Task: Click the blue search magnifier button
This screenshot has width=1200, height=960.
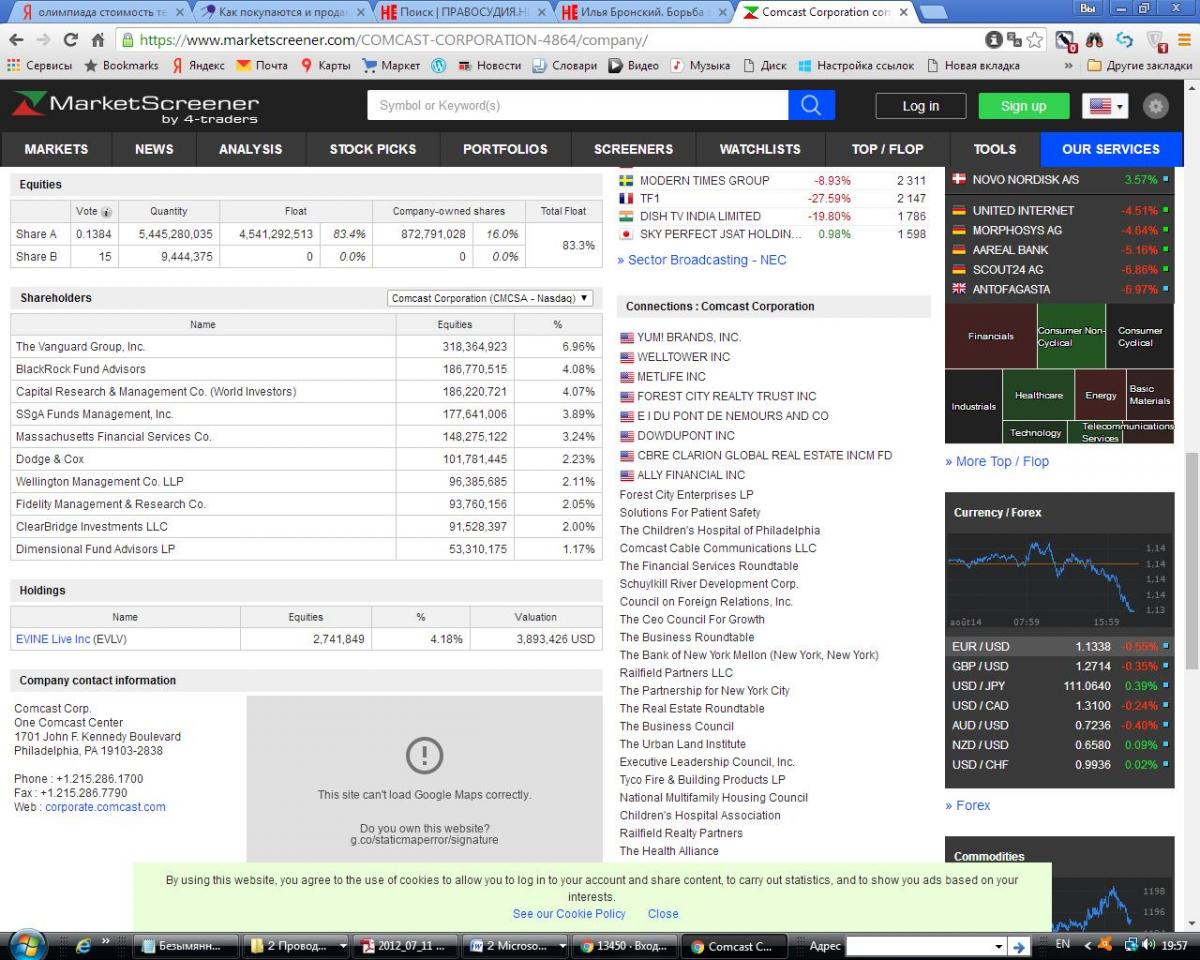Action: pos(811,105)
